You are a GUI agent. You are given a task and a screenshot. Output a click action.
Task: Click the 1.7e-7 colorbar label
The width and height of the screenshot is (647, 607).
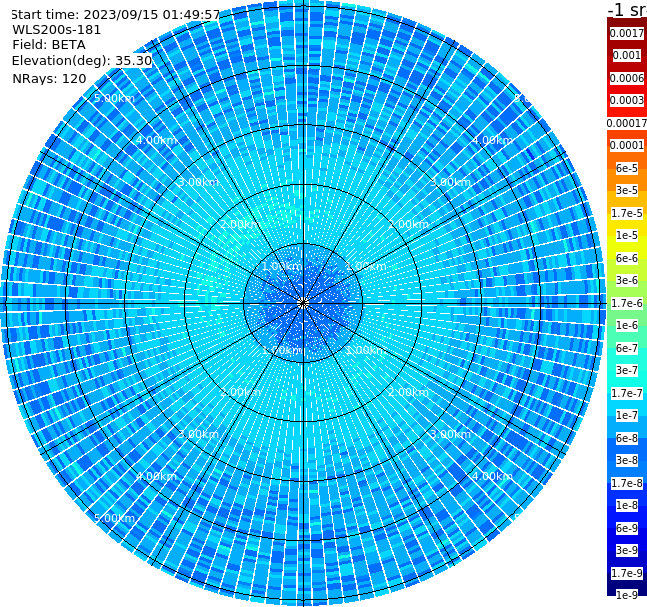[627, 393]
